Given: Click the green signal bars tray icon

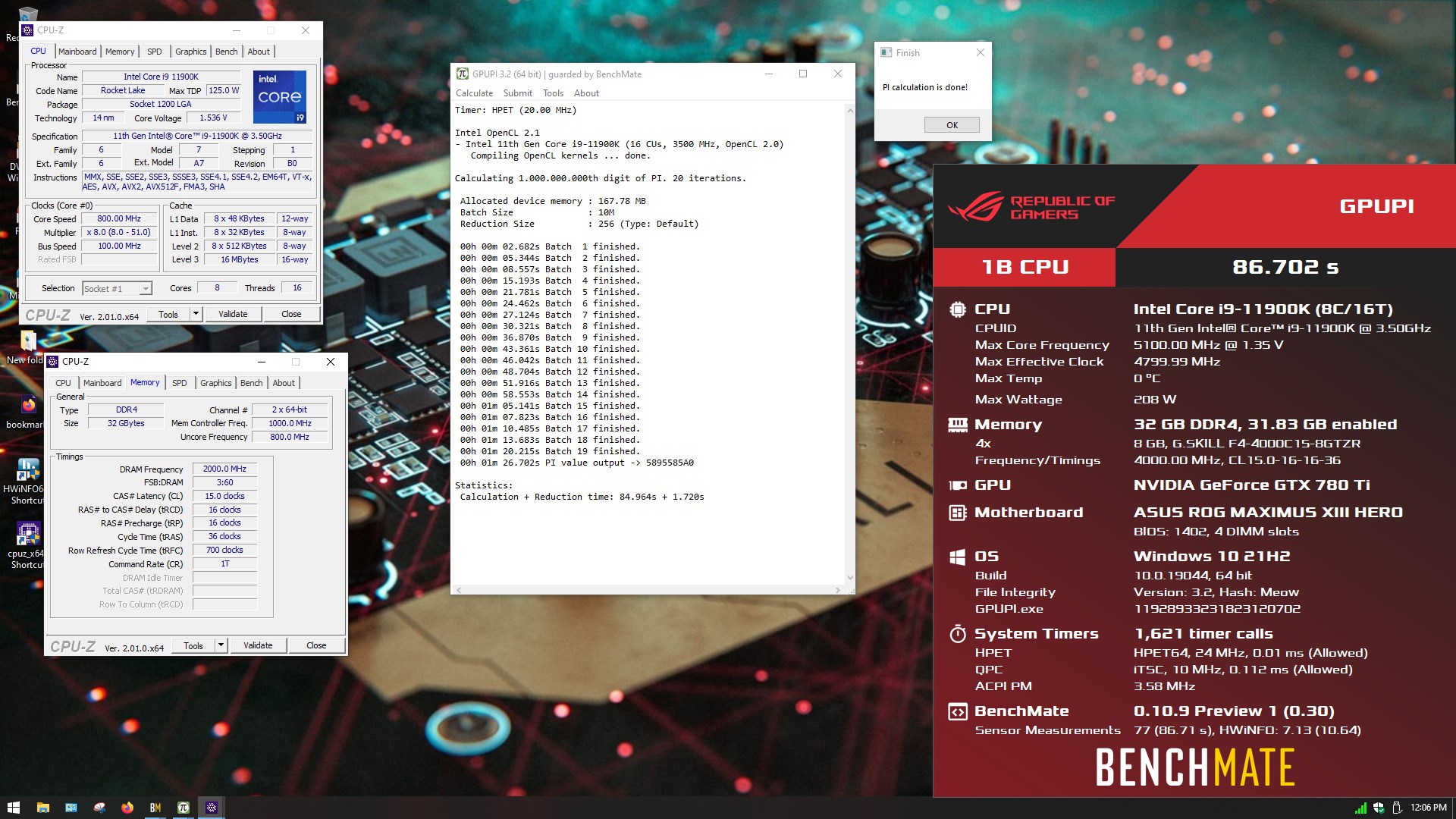Looking at the screenshot, I should click(1360, 808).
